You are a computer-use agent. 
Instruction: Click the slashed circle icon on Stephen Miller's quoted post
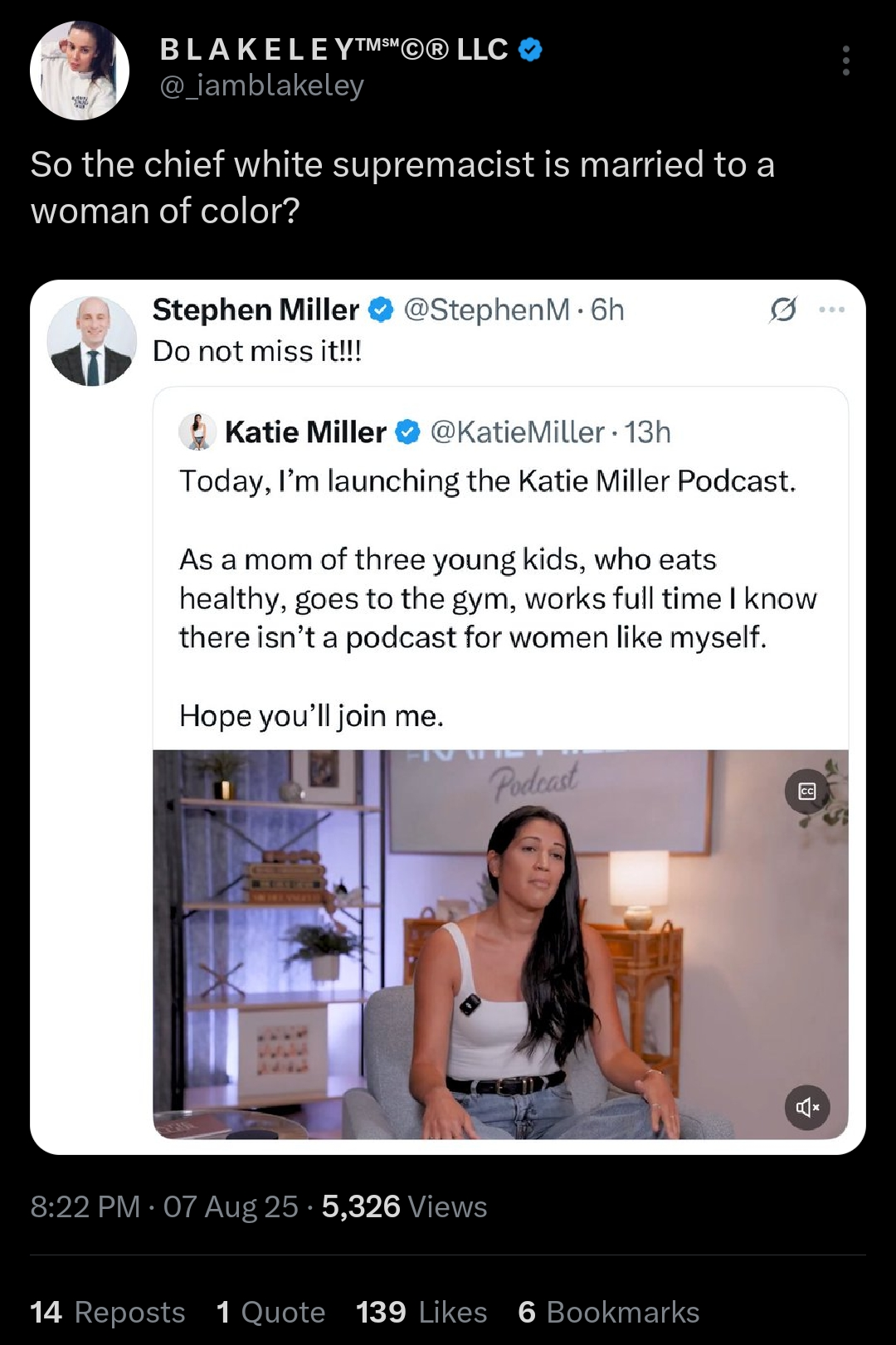[x=783, y=309]
